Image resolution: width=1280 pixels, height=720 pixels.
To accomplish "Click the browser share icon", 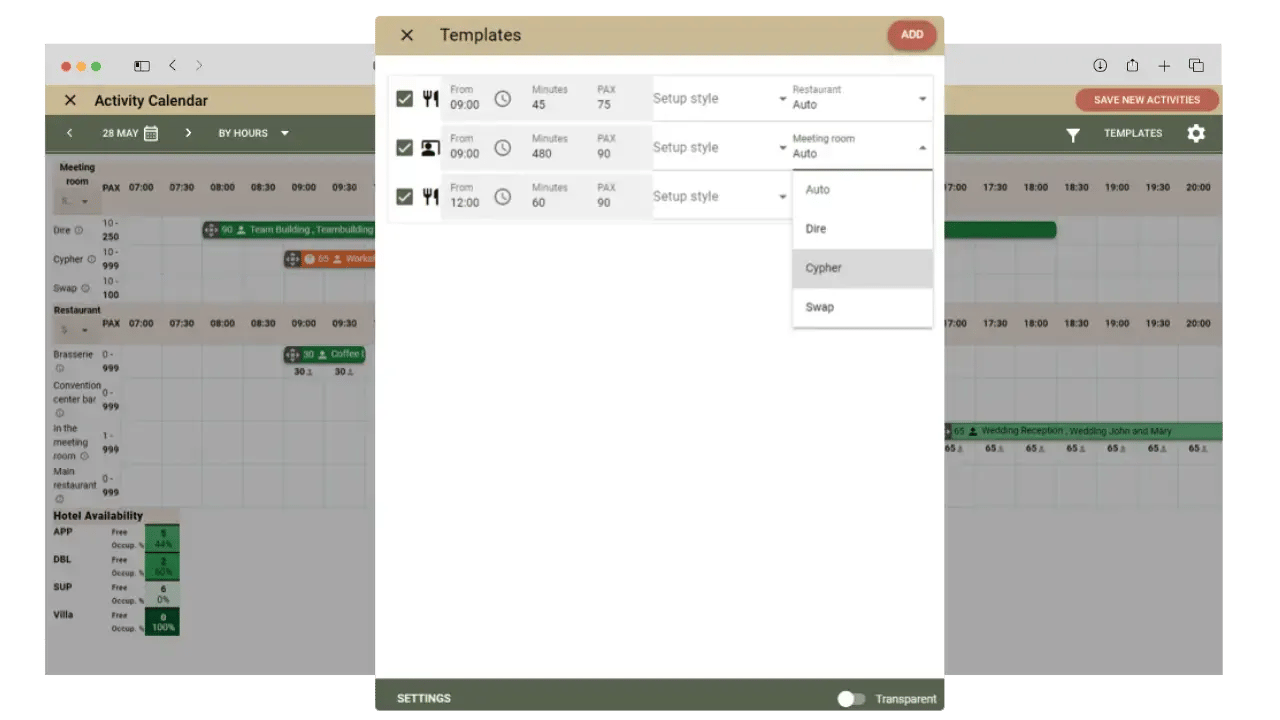I will 1132,66.
